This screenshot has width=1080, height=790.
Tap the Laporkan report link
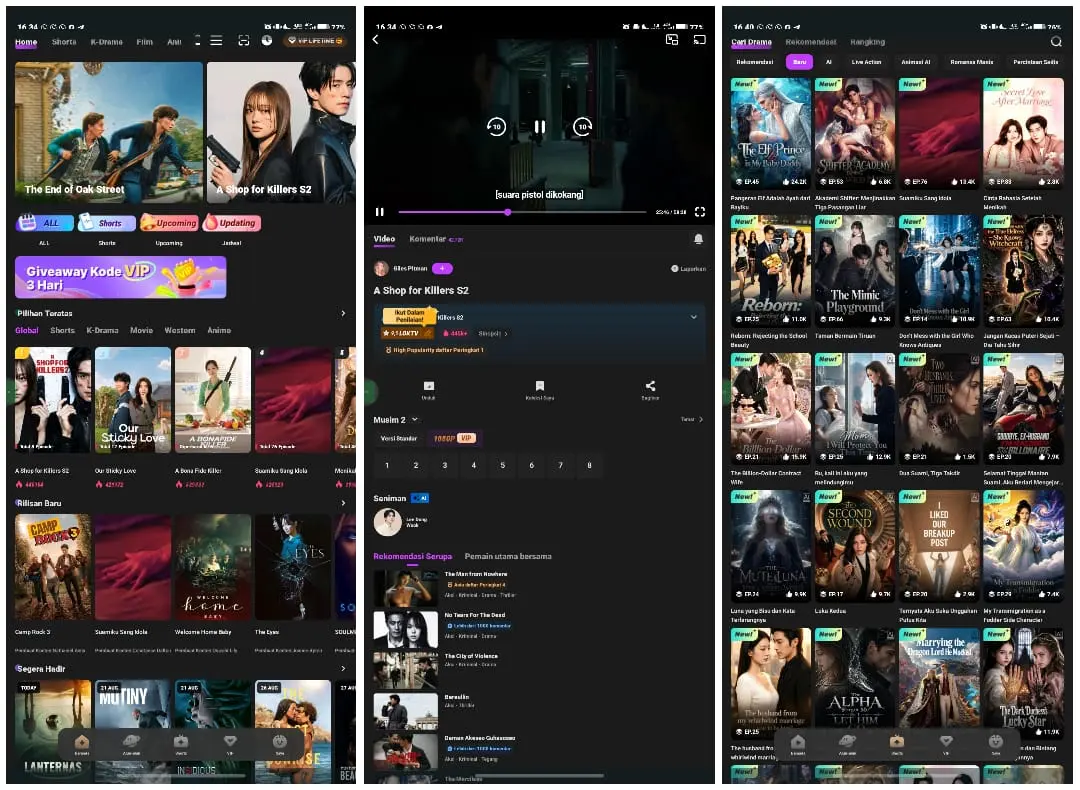[689, 269]
